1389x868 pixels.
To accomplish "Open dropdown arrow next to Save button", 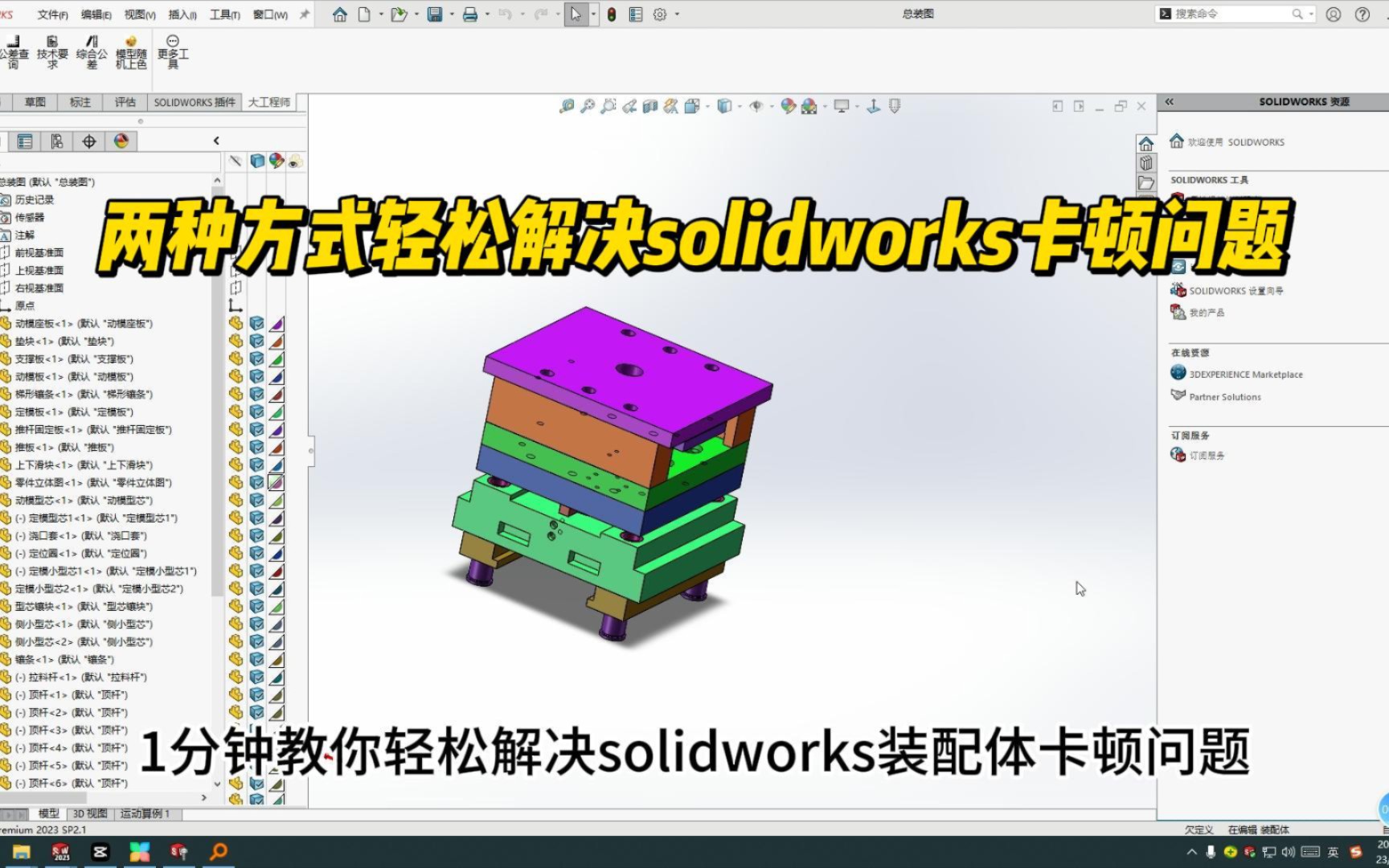I will [x=452, y=14].
